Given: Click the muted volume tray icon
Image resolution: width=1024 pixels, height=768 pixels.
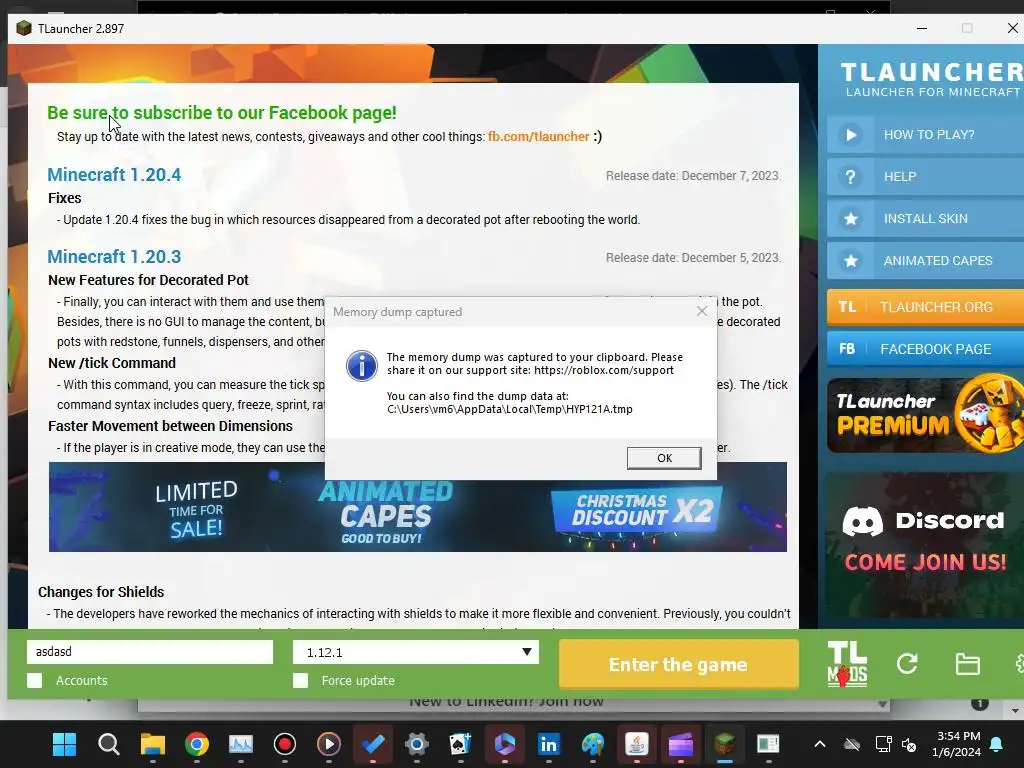Looking at the screenshot, I should tap(909, 744).
